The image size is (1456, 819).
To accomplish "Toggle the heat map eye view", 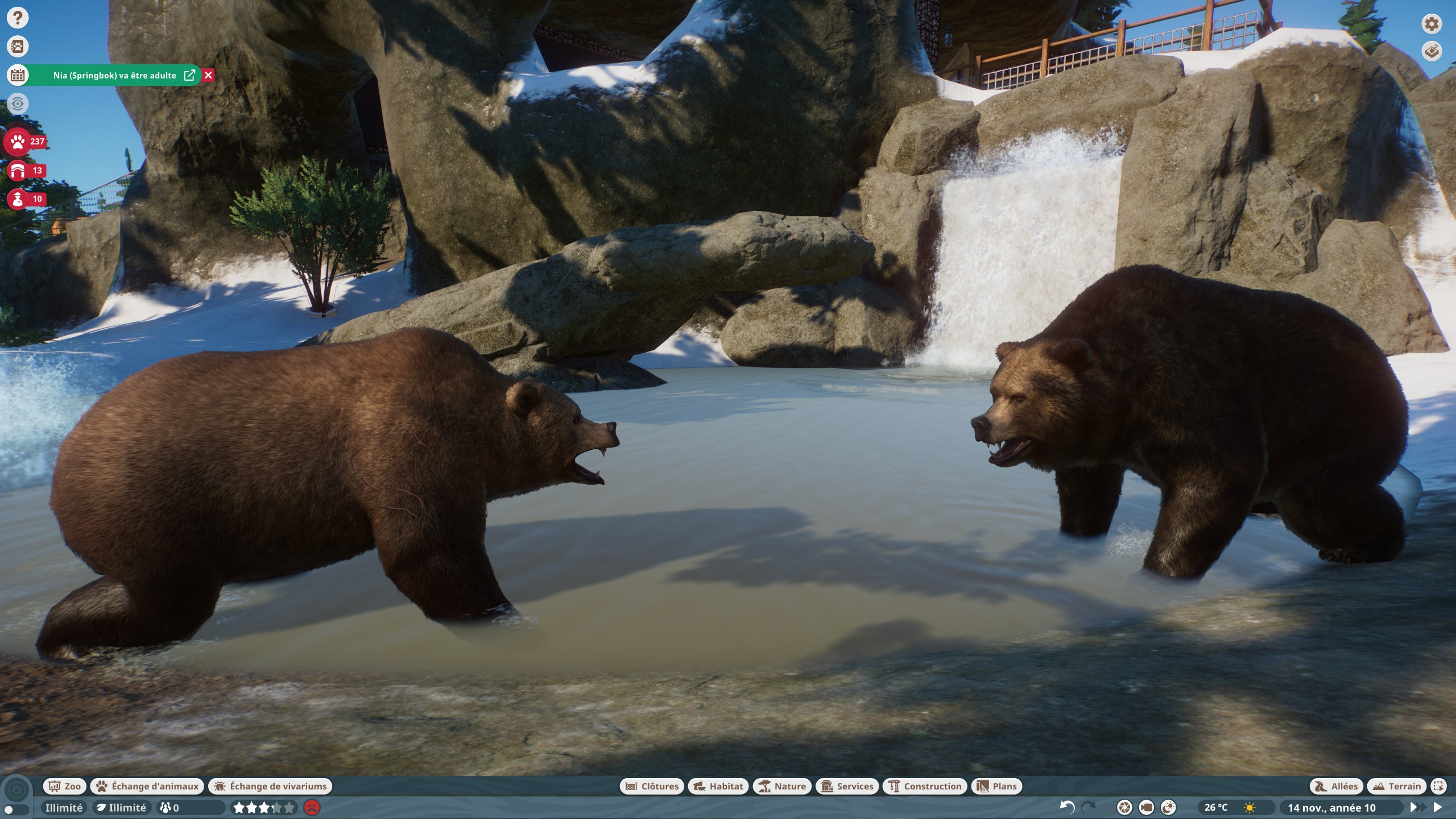I will coord(18,104).
